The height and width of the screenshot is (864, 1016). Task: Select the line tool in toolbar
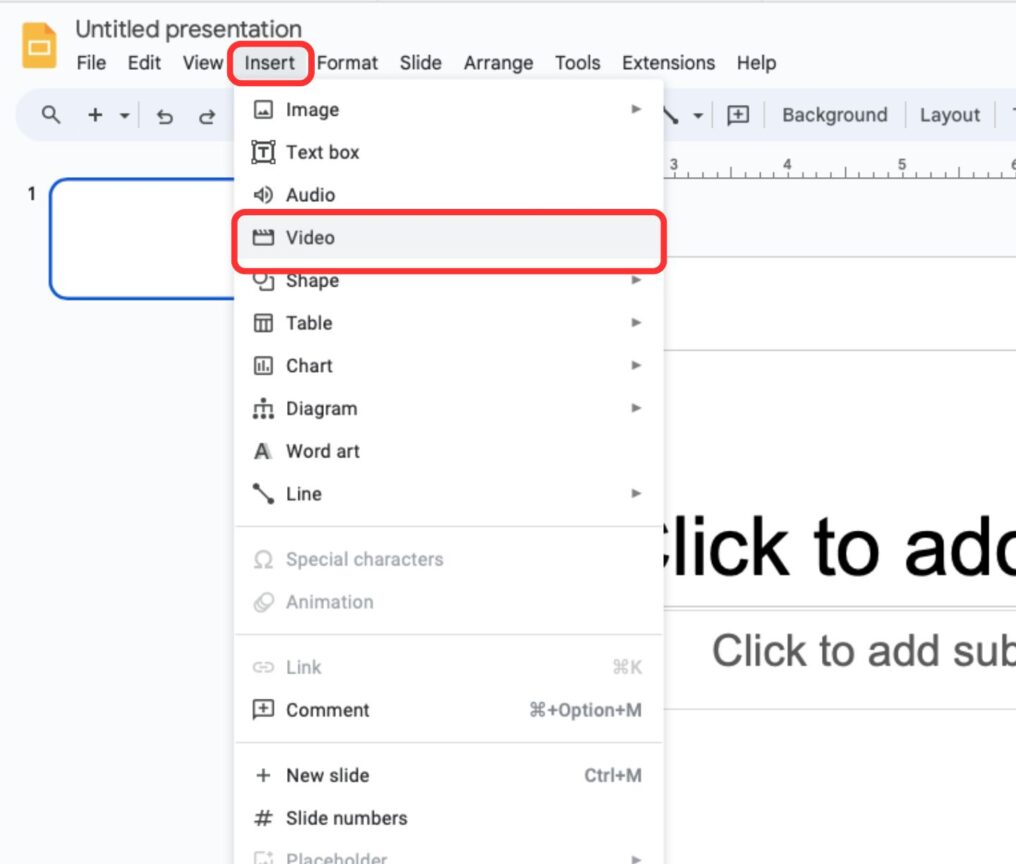(x=671, y=115)
